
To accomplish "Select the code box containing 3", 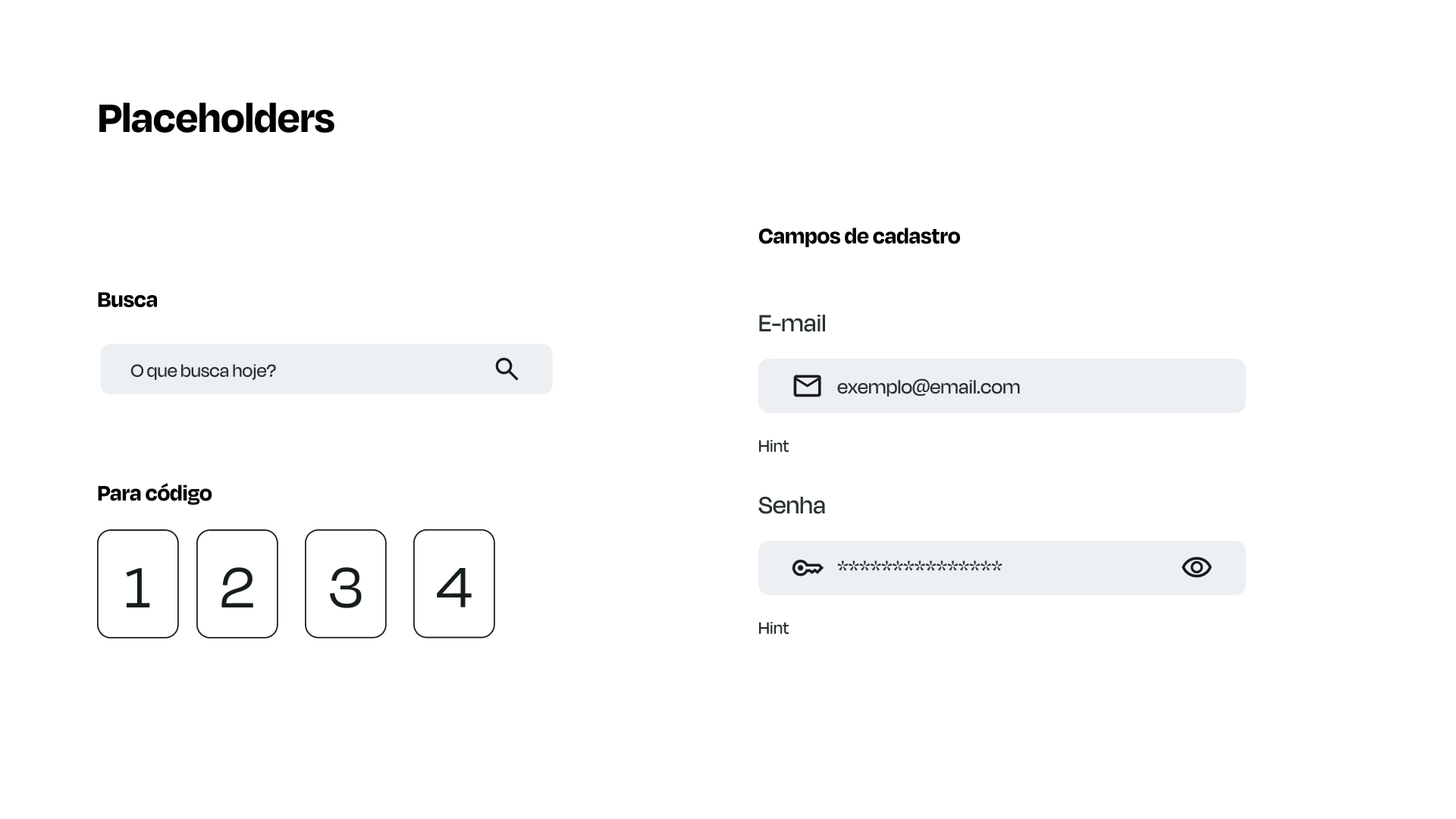I will [x=346, y=584].
